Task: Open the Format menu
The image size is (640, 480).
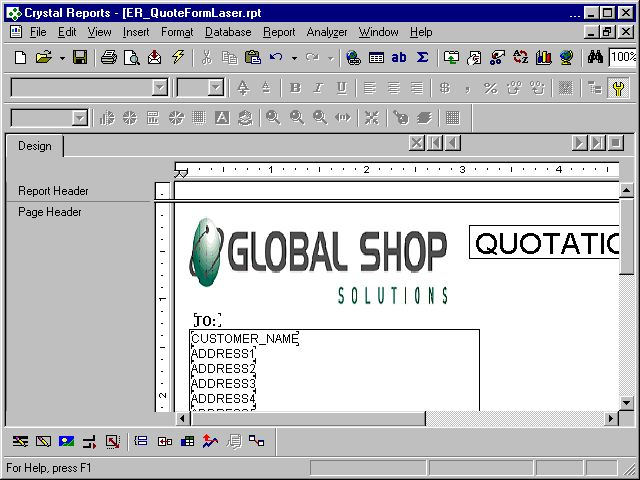Action: coord(177,32)
